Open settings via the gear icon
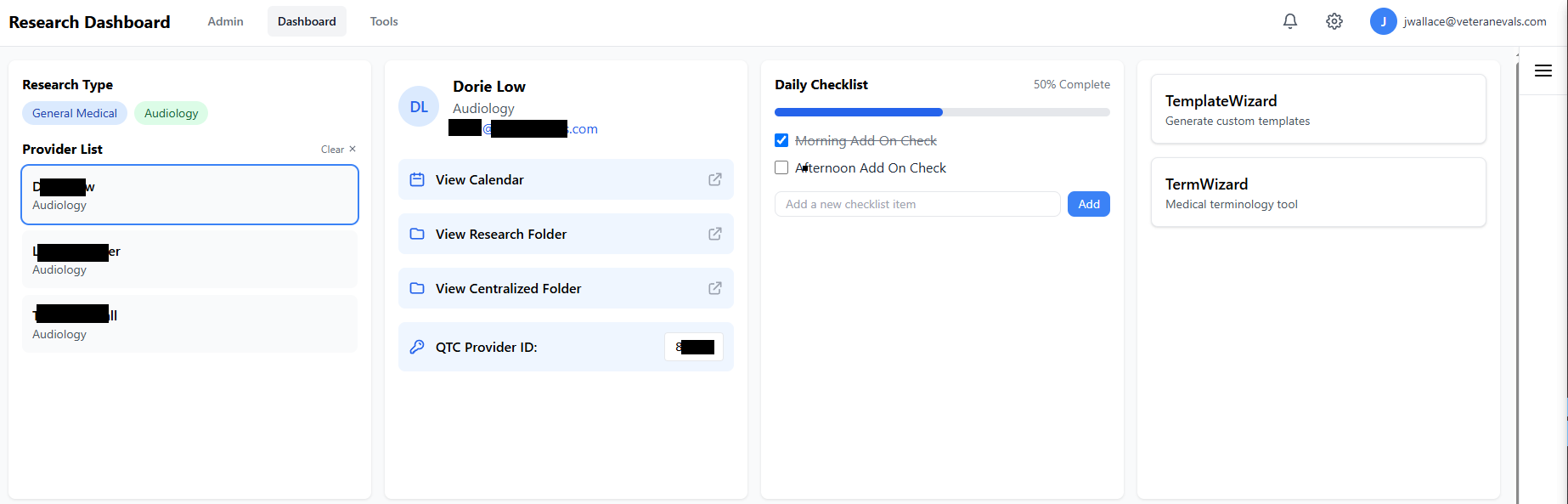 click(x=1334, y=21)
